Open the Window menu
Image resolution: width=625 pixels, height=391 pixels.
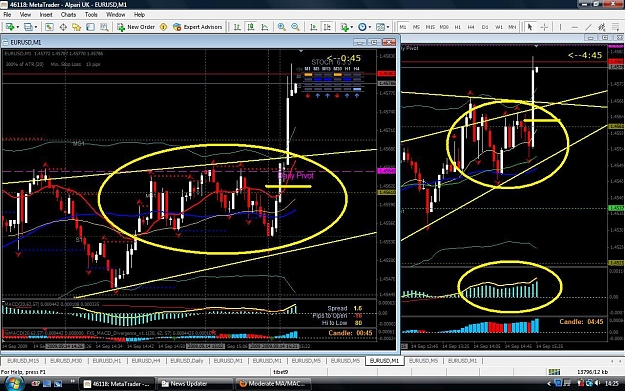click(x=116, y=15)
